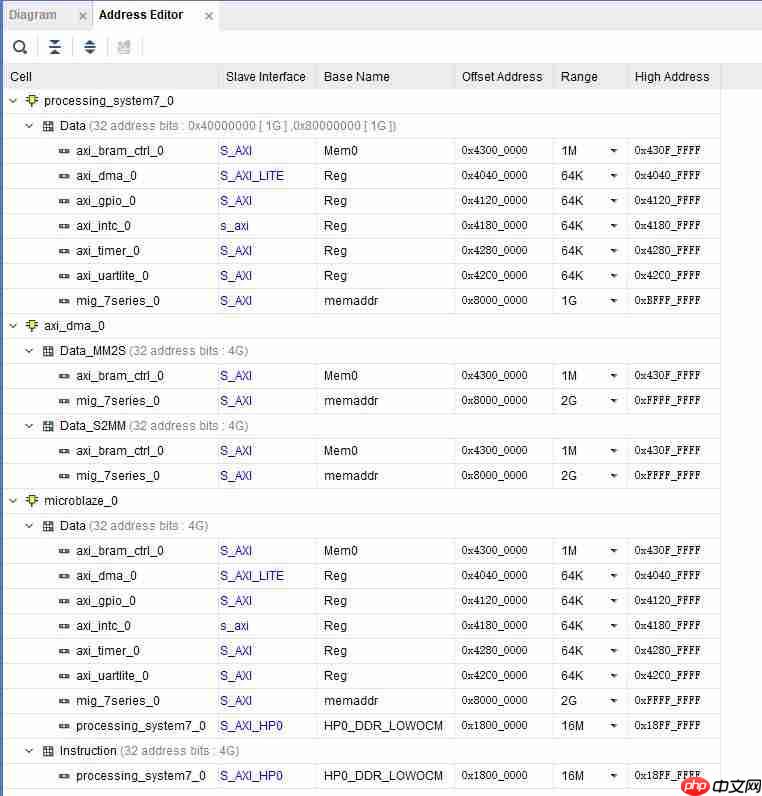Viewport: 762px width, 796px height.
Task: Select mig_7series_0 row under microblaze_0 Data
Action: [x=363, y=701]
